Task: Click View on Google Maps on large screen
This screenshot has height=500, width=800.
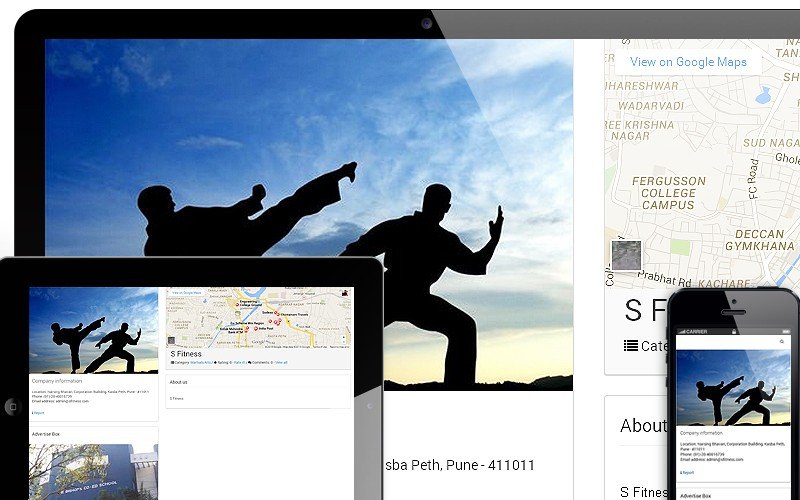Action: [688, 62]
